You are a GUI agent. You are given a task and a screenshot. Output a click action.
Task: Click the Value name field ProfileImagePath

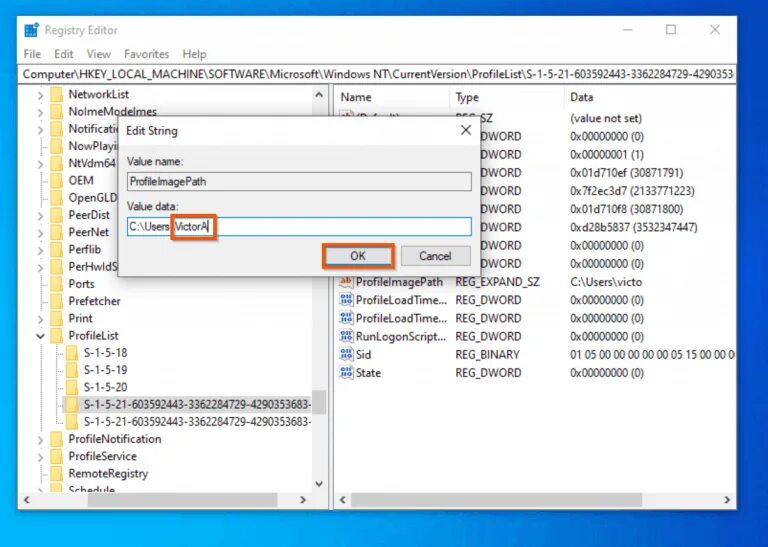pos(299,182)
